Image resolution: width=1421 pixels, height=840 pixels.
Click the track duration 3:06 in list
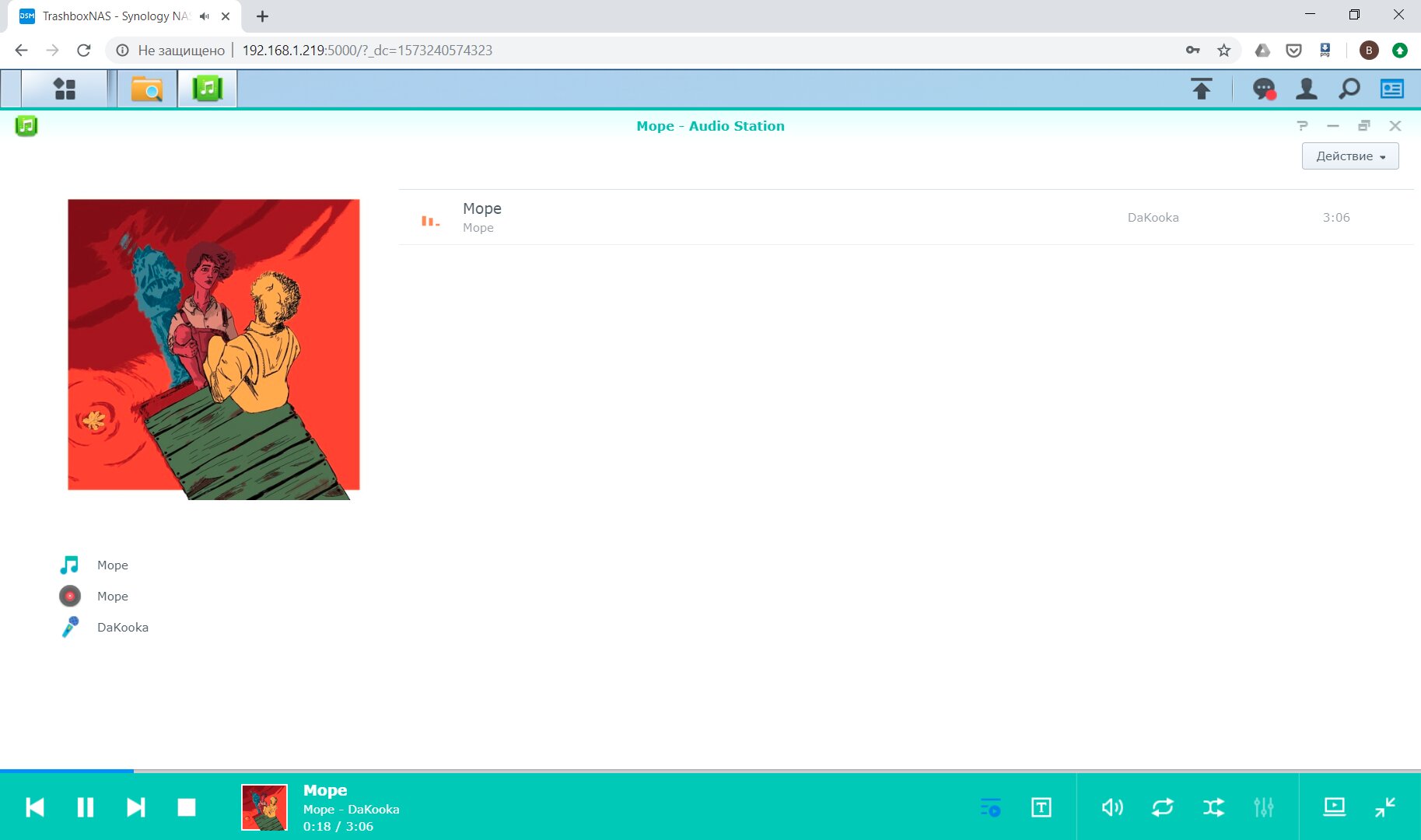pos(1336,218)
